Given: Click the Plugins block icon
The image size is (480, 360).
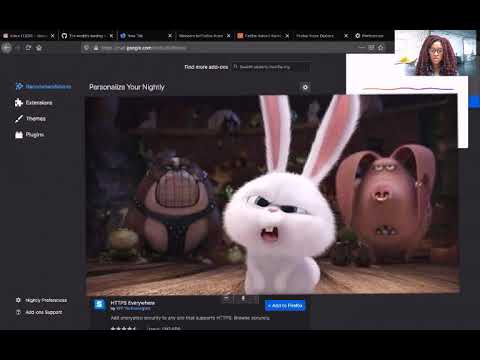Looking at the screenshot, I should click(19, 135).
